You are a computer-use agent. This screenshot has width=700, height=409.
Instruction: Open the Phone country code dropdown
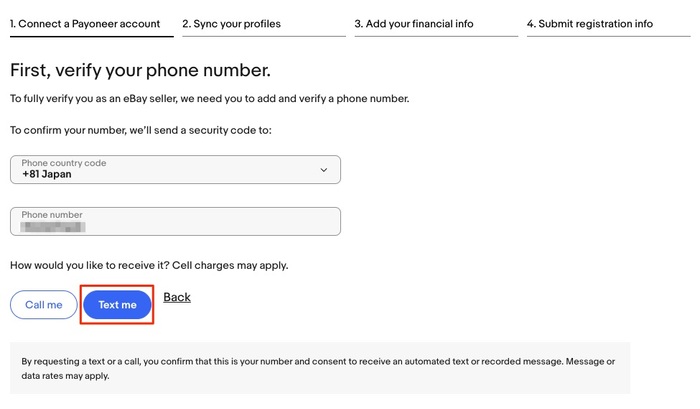coord(175,169)
